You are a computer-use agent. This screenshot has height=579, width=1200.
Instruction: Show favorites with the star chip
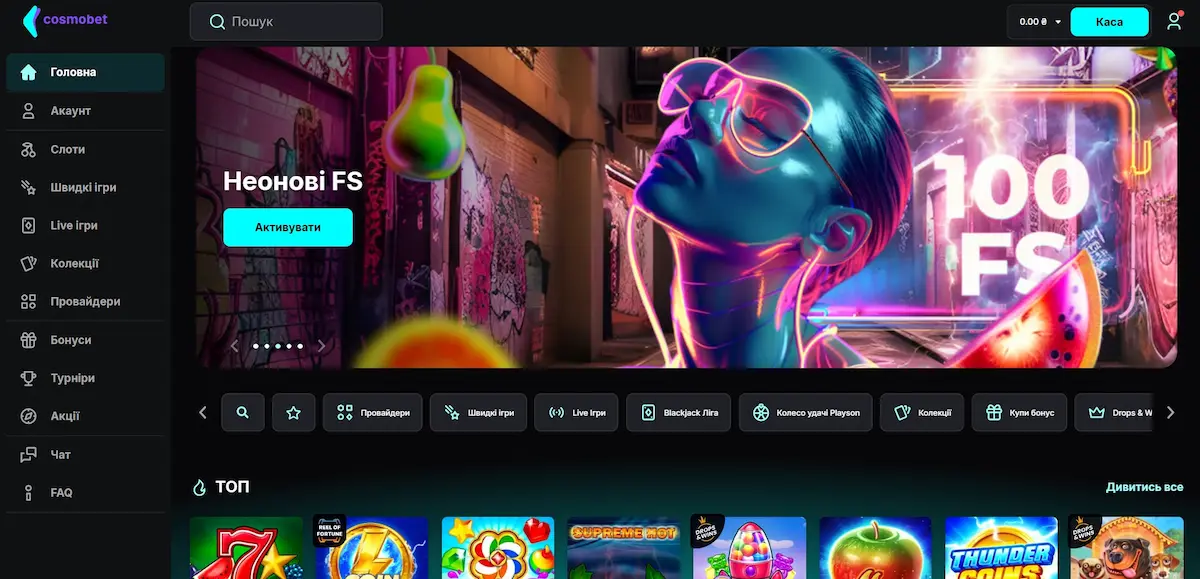293,412
